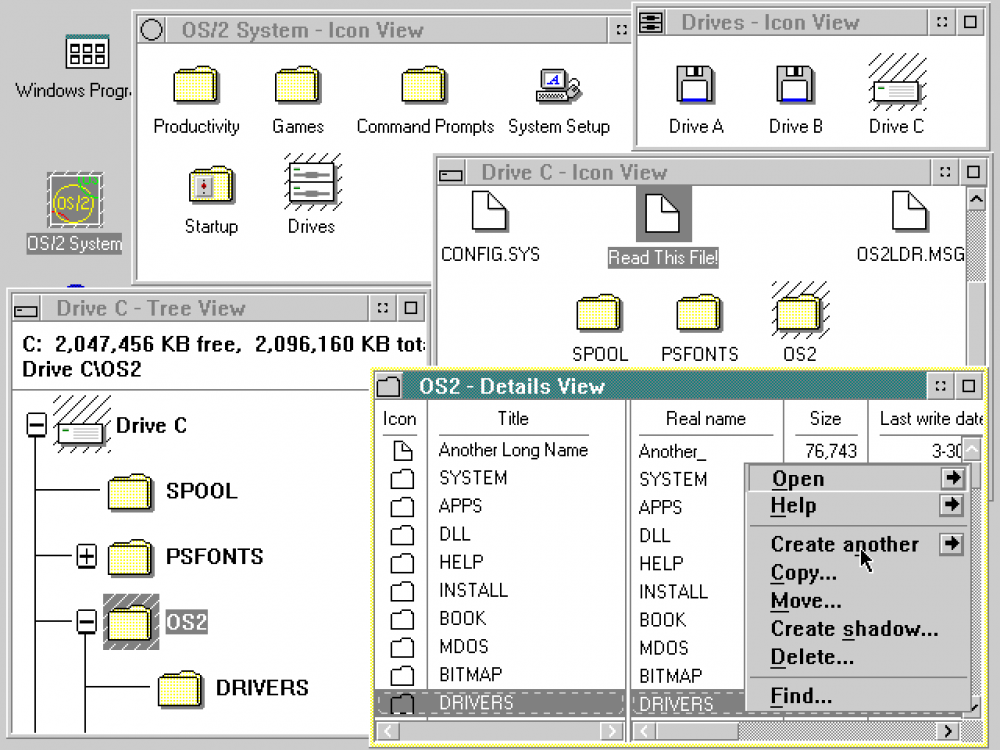Viewport: 1000px width, 750px height.
Task: Collapse the OS2 tree node
Action: (87, 622)
